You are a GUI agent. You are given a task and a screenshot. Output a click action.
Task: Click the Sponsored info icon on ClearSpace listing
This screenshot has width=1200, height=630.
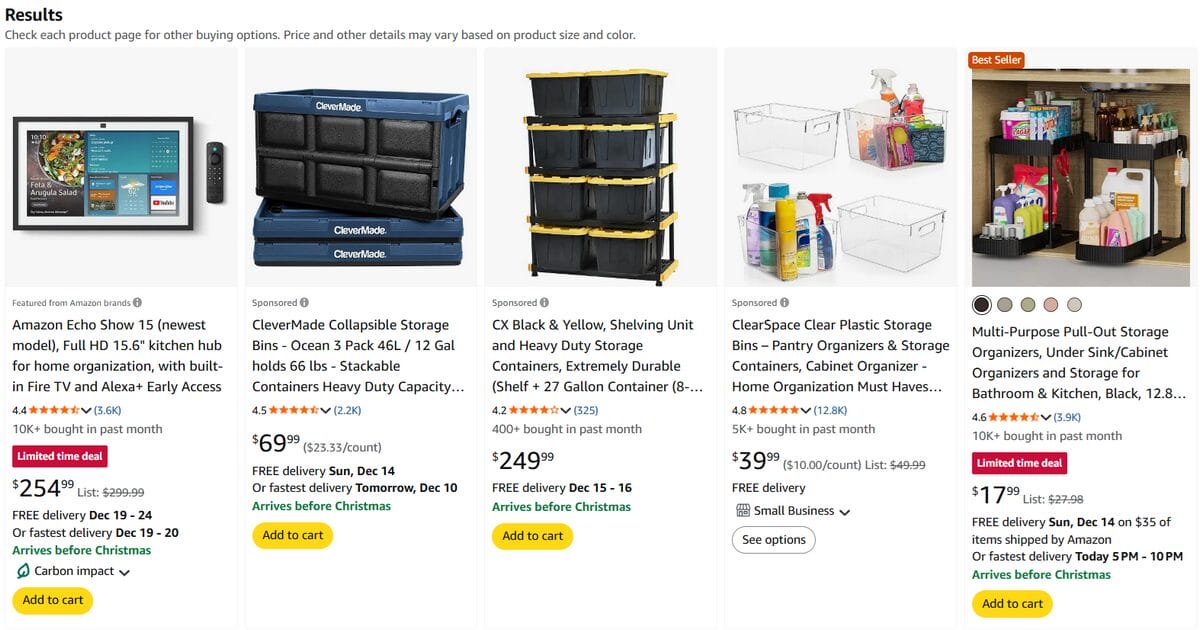[x=783, y=302]
